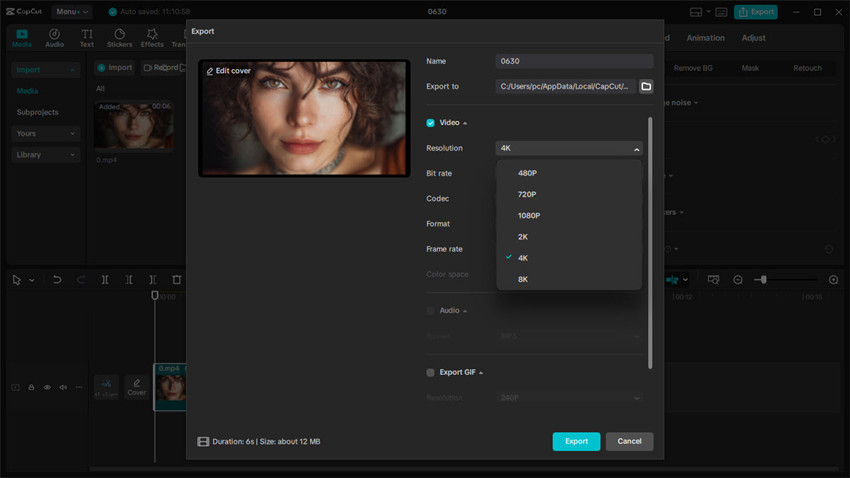The height and width of the screenshot is (478, 850).
Task: Enable the Export GIF checkbox
Action: coord(430,372)
